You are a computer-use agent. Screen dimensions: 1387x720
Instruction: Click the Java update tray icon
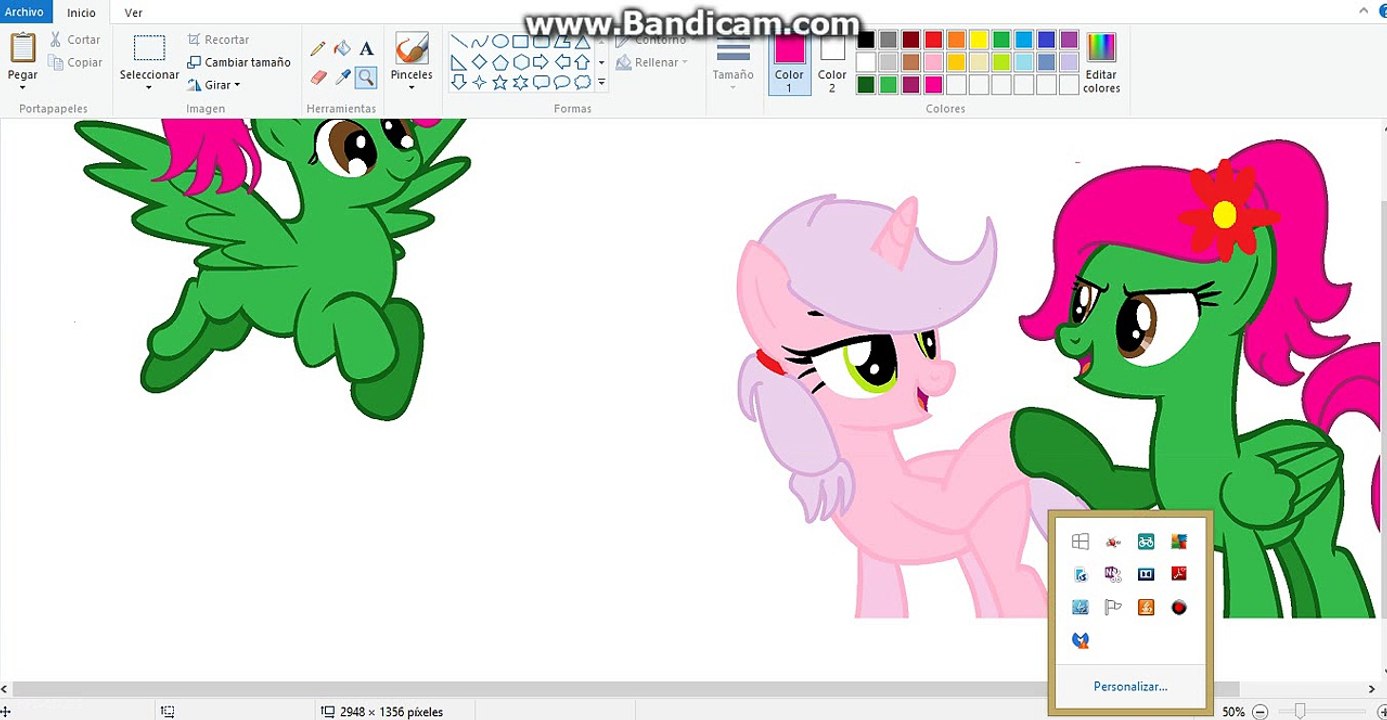[x=1146, y=607]
